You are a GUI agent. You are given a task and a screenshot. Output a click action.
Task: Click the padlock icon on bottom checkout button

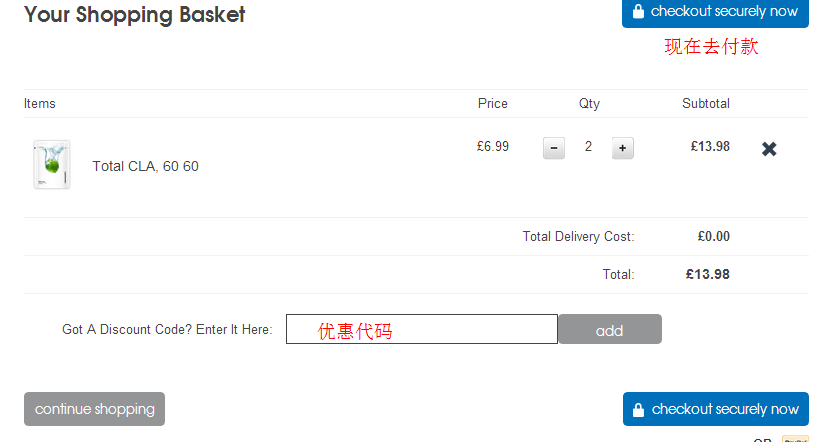click(639, 410)
